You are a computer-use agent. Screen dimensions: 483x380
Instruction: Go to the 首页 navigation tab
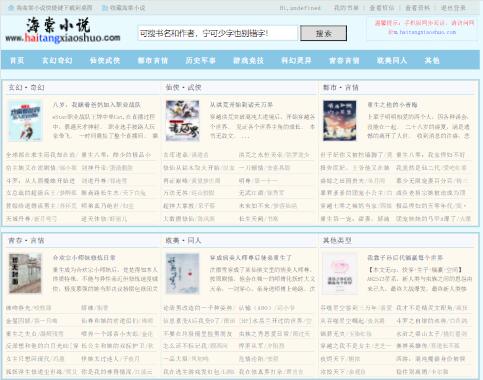17,60
